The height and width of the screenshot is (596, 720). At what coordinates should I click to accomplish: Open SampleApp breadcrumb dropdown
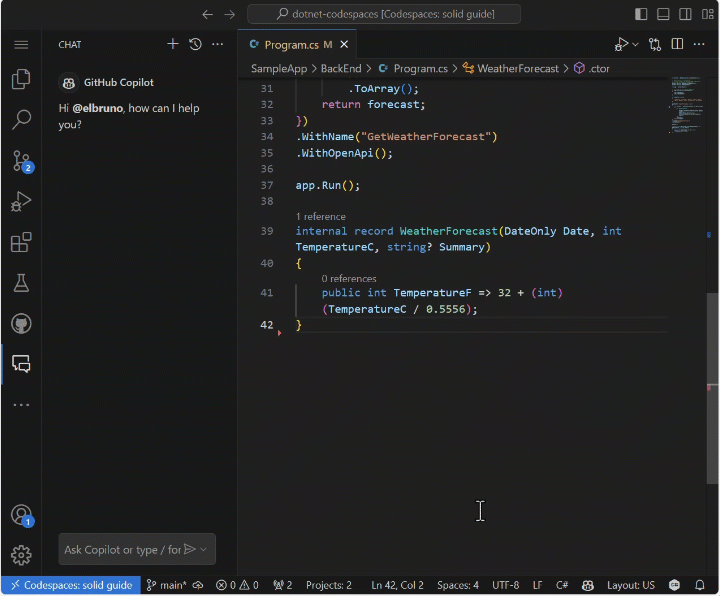pyautogui.click(x=279, y=68)
